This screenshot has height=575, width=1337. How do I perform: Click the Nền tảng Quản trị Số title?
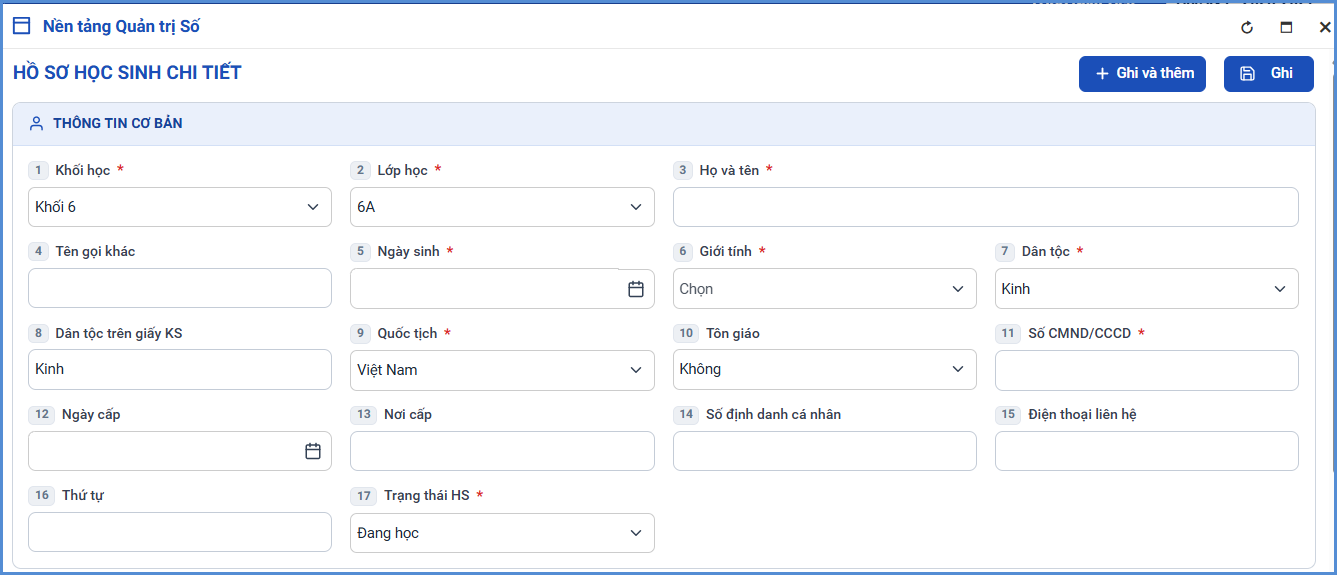pos(122,26)
